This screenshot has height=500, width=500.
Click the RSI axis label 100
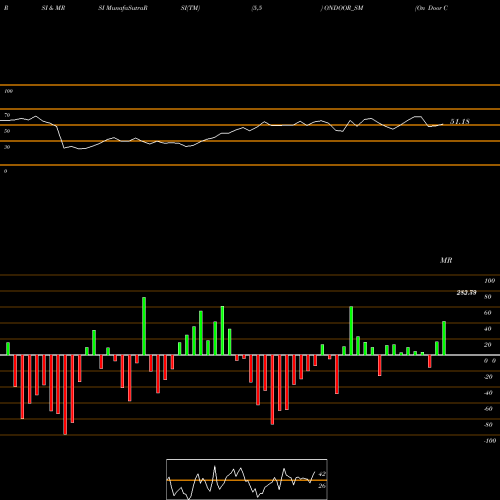pyautogui.click(x=8, y=91)
